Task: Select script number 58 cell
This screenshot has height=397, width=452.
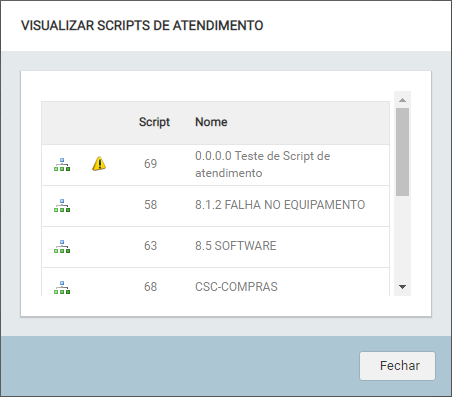Action: 150,205
